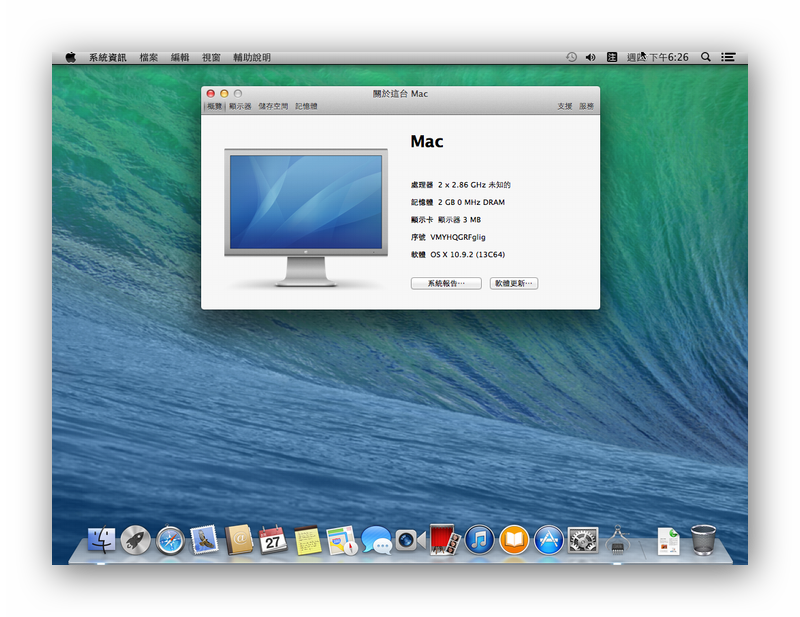Open Maps icon in Dock

click(342, 540)
